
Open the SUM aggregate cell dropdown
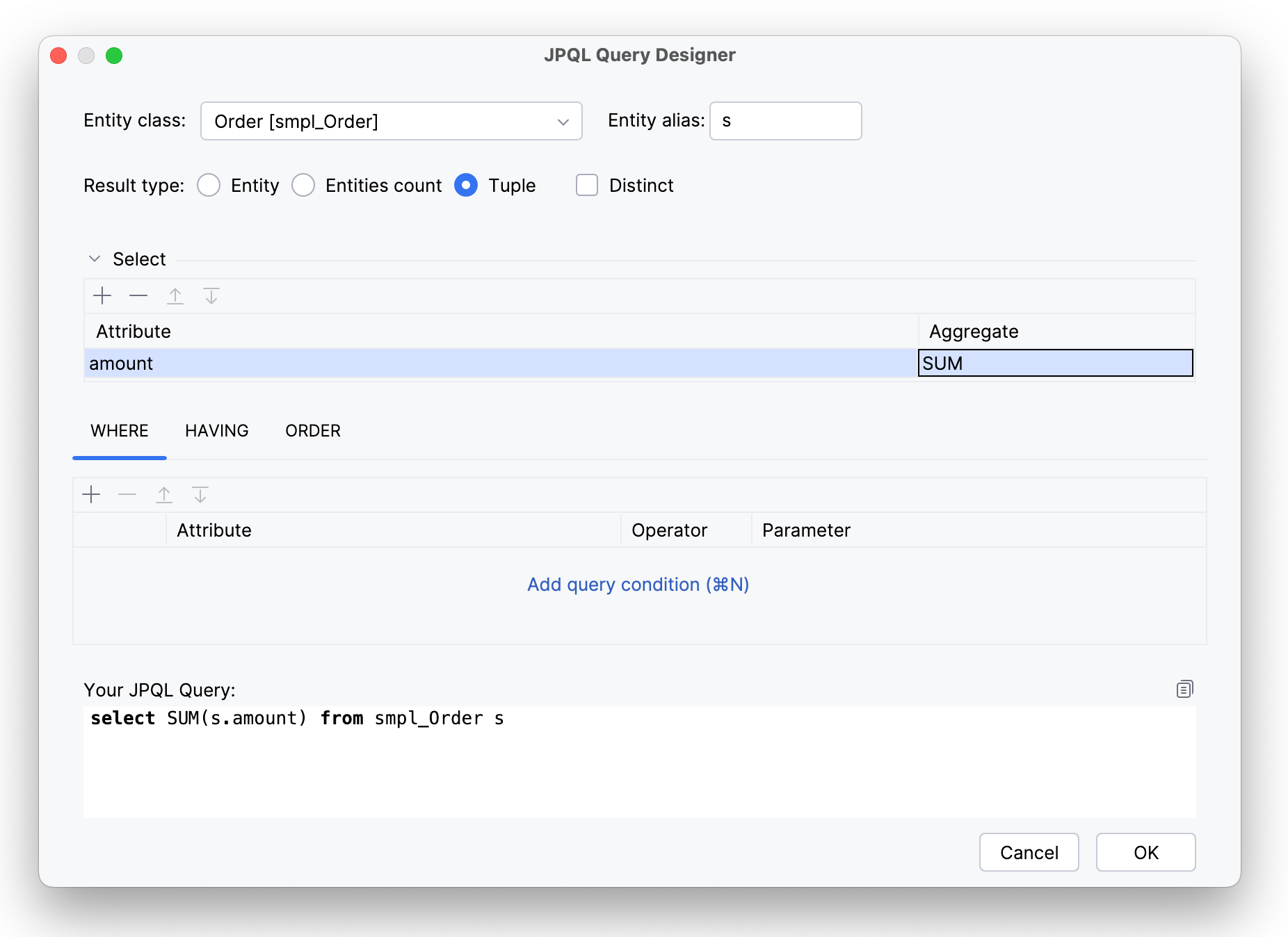point(1055,364)
